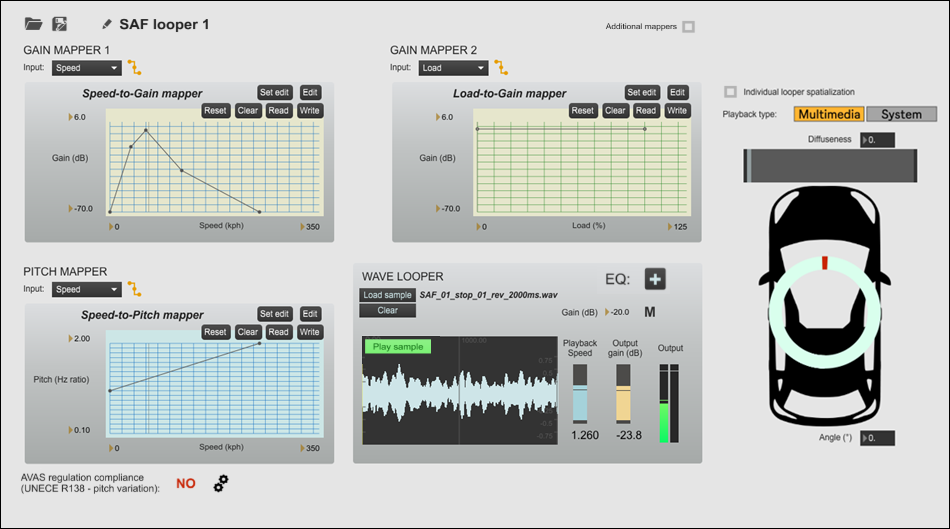Clear the Load-to-Gain mapper curve
This screenshot has height=529, width=950.
(615, 111)
